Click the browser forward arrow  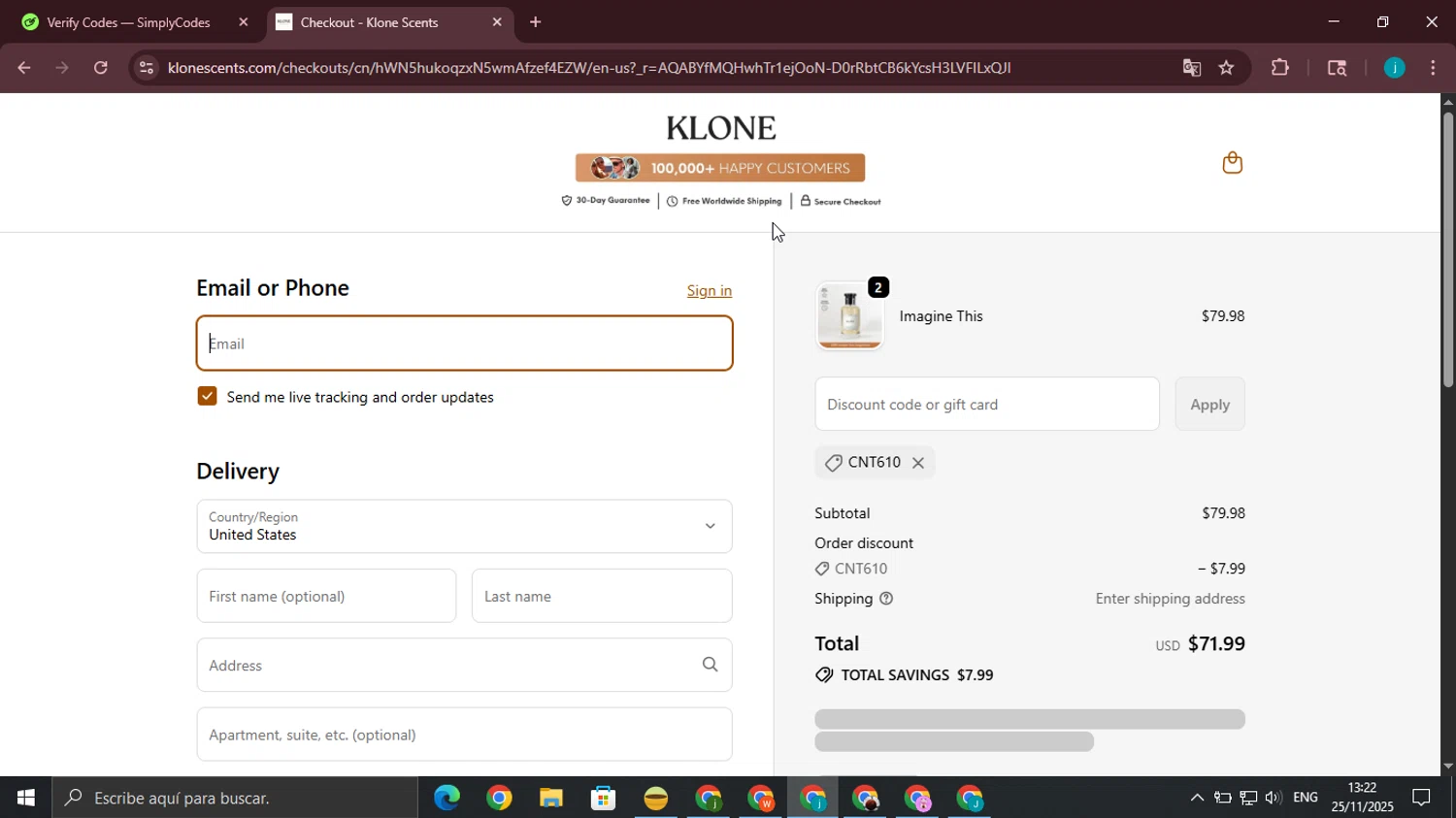62,68
